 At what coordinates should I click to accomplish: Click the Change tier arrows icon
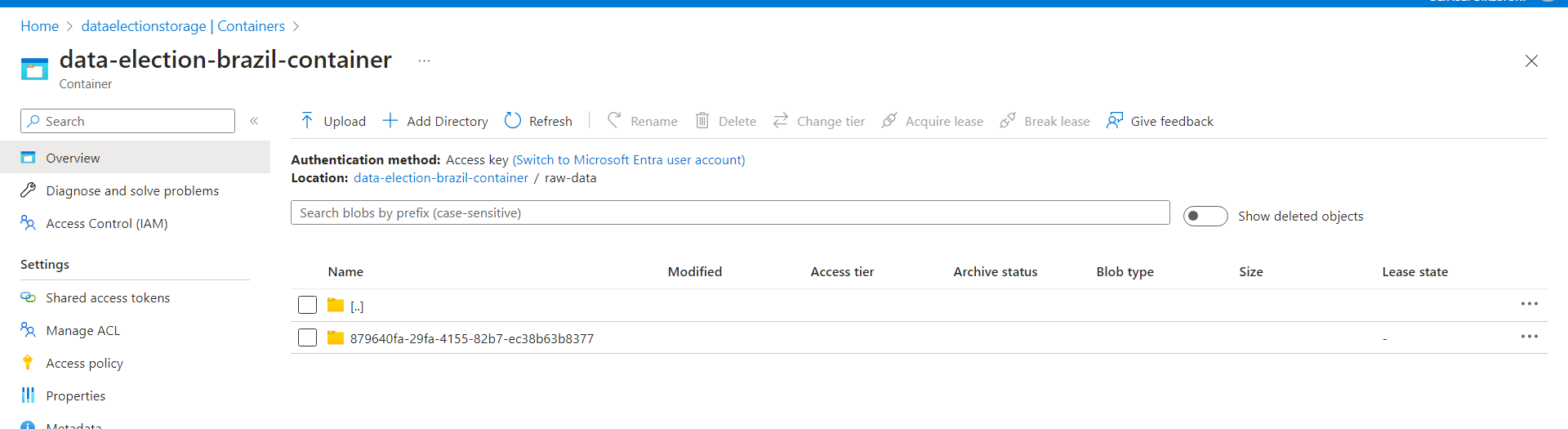pos(781,121)
